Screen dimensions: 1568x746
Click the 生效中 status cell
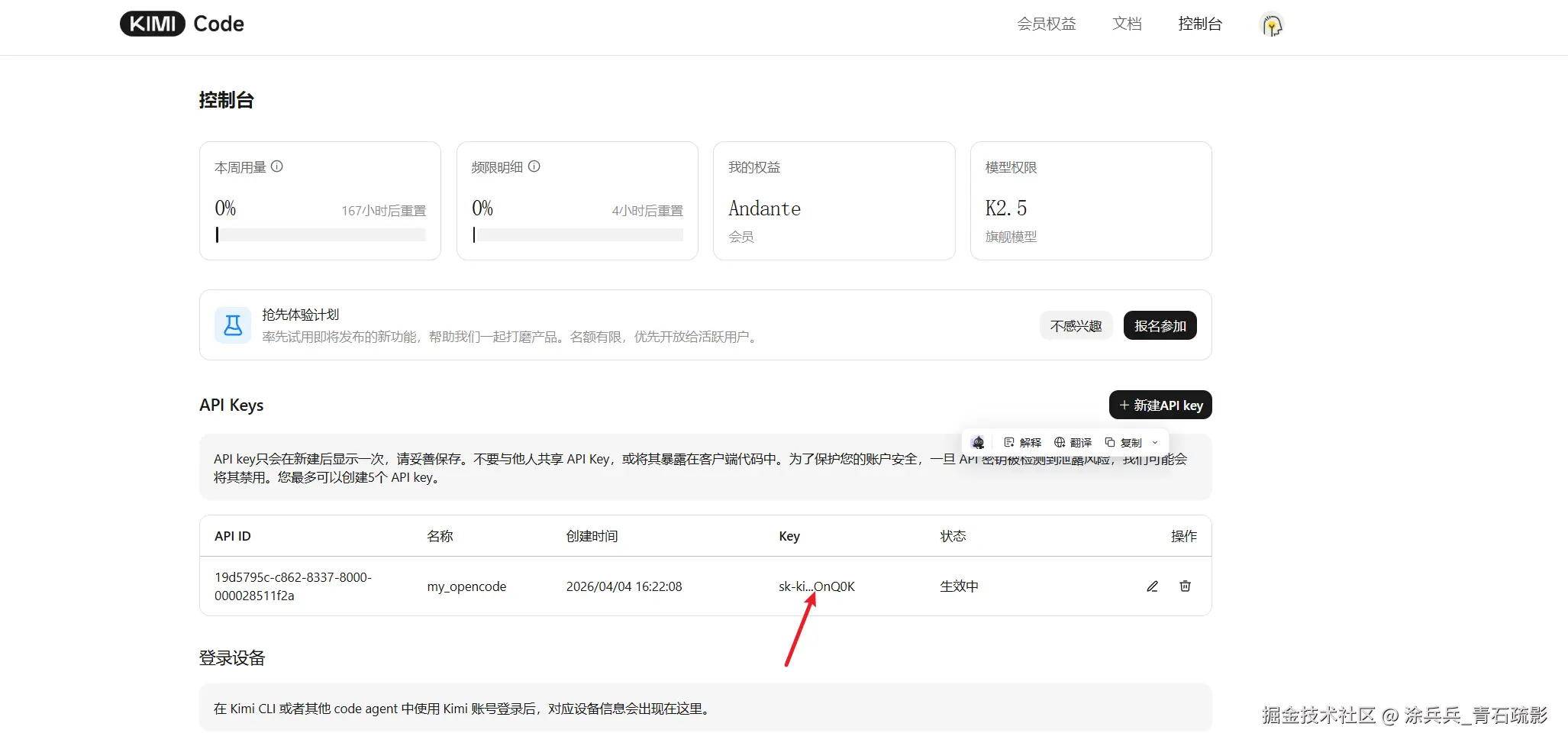[x=959, y=586]
